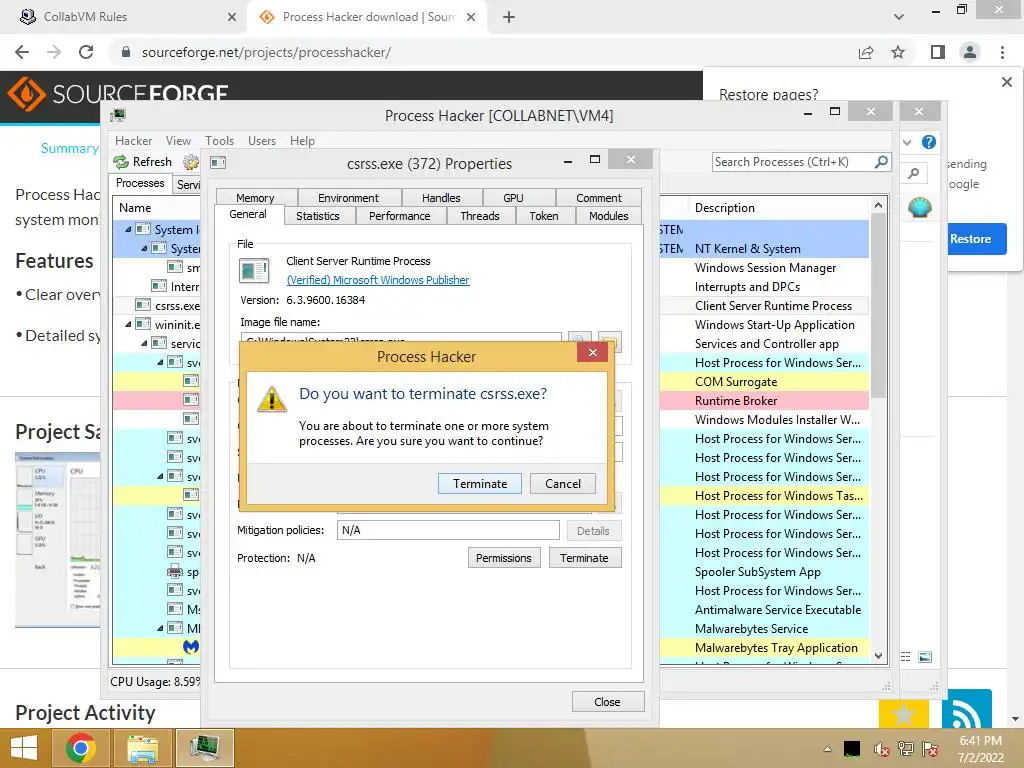The width and height of the screenshot is (1024, 768).
Task: Click the csrss.exe file icon in Properties
Action: click(x=254, y=270)
